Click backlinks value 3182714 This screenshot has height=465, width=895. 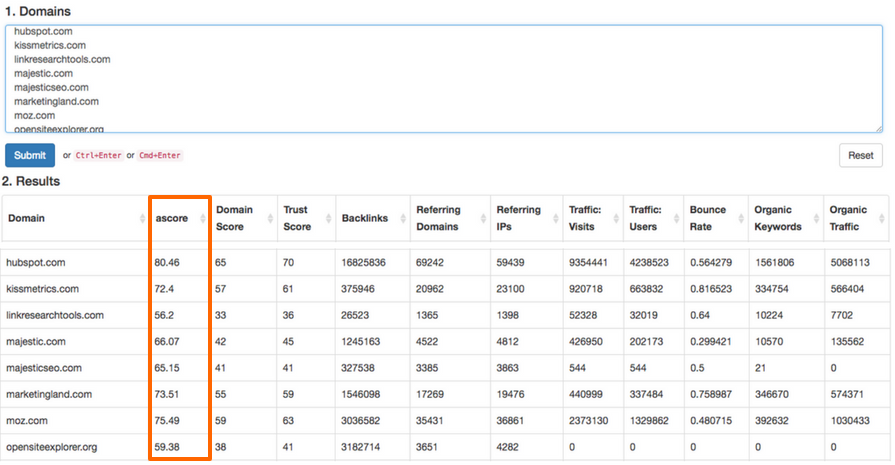360,447
